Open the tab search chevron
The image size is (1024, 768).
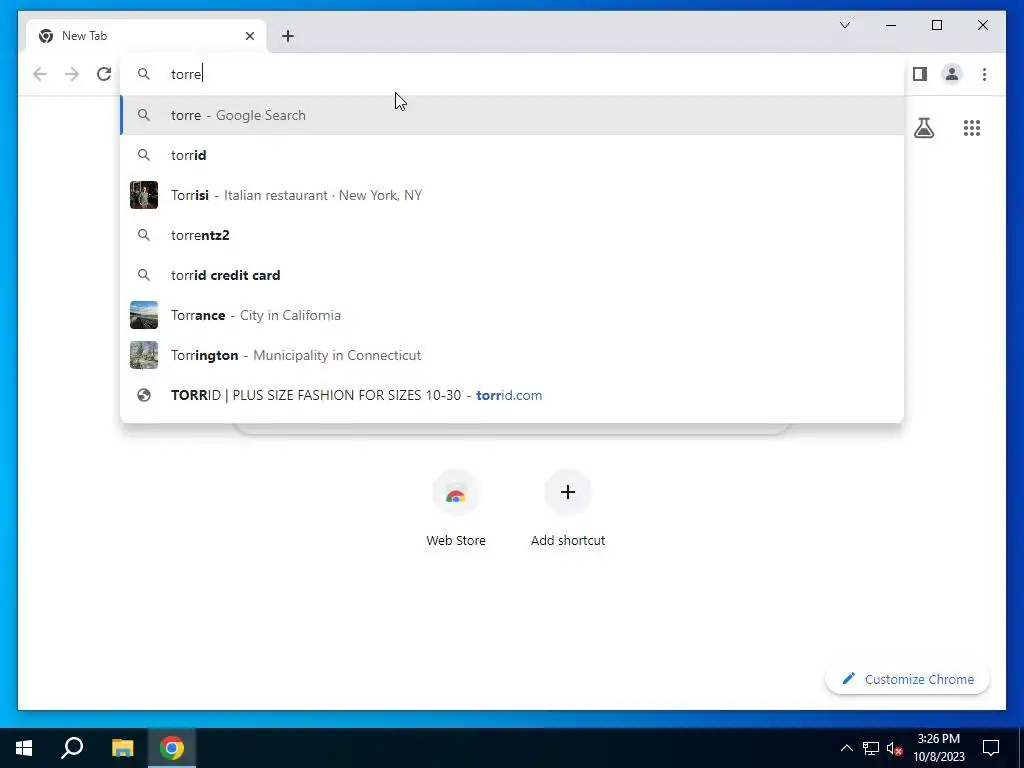[x=844, y=25]
